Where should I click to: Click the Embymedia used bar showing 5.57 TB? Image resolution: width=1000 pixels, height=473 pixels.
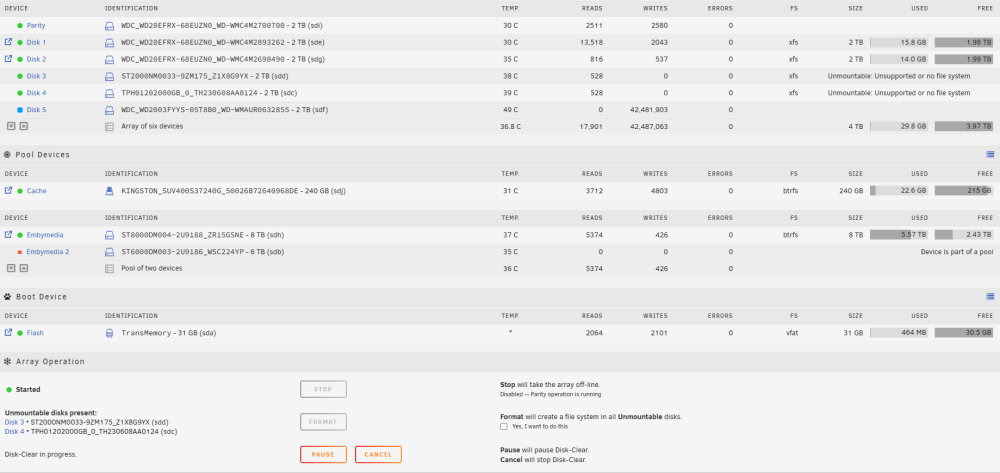pos(899,235)
